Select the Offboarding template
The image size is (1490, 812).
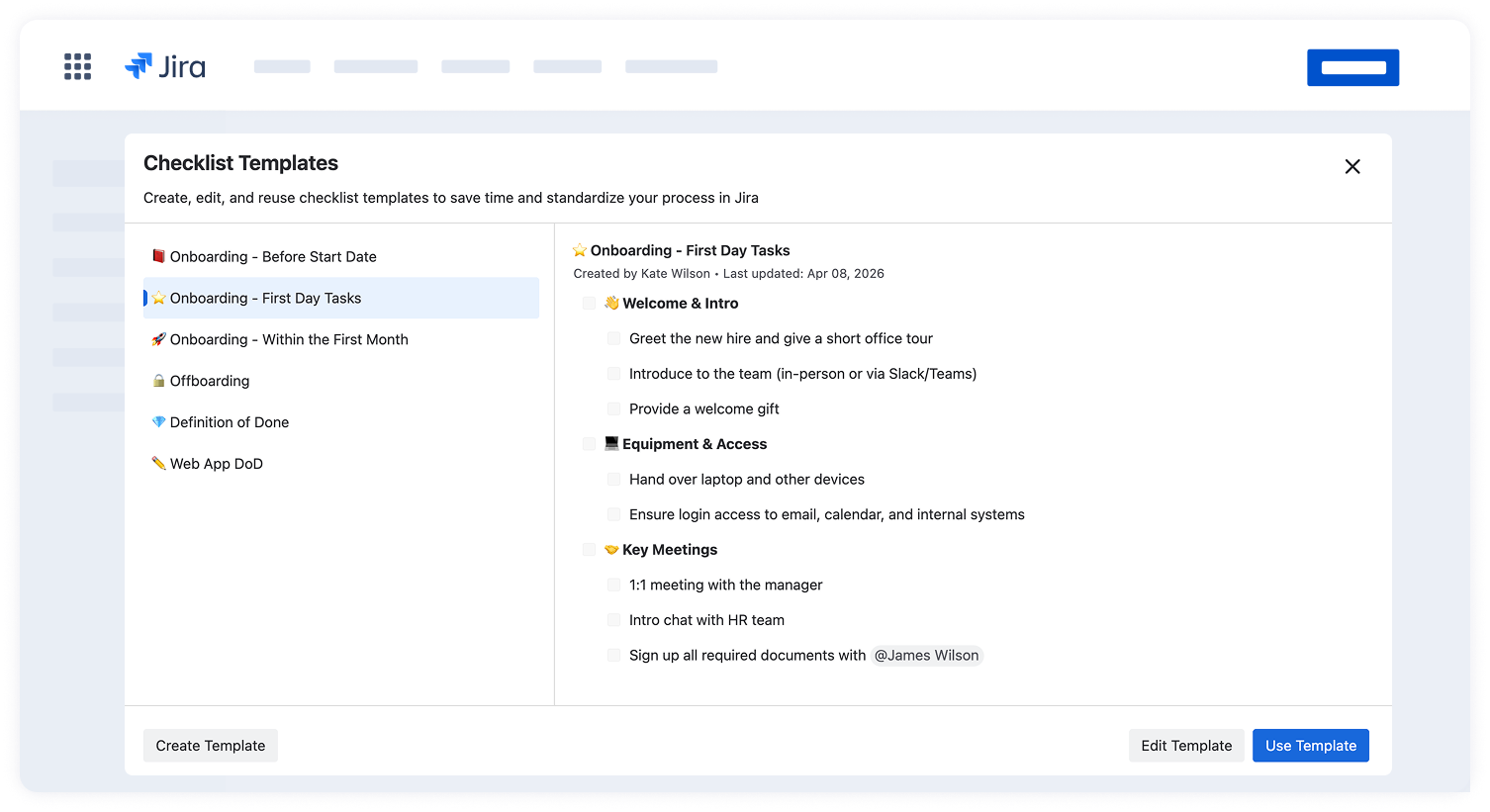(210, 381)
